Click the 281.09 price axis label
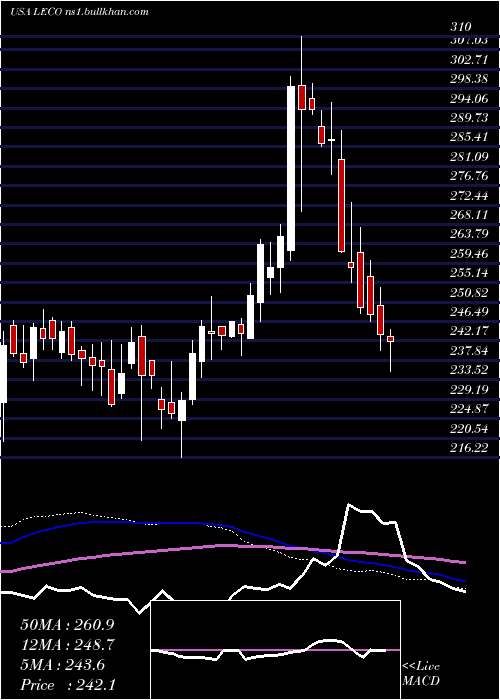 click(469, 156)
